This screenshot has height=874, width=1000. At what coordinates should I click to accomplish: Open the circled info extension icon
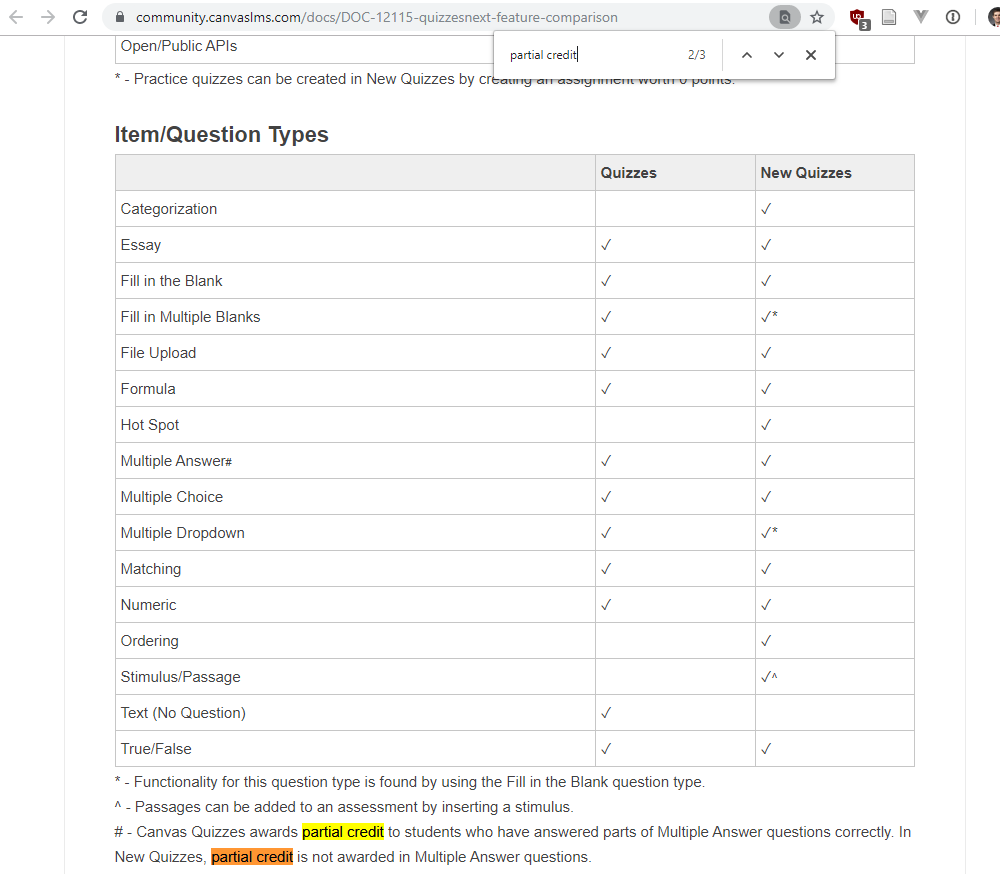click(x=953, y=17)
